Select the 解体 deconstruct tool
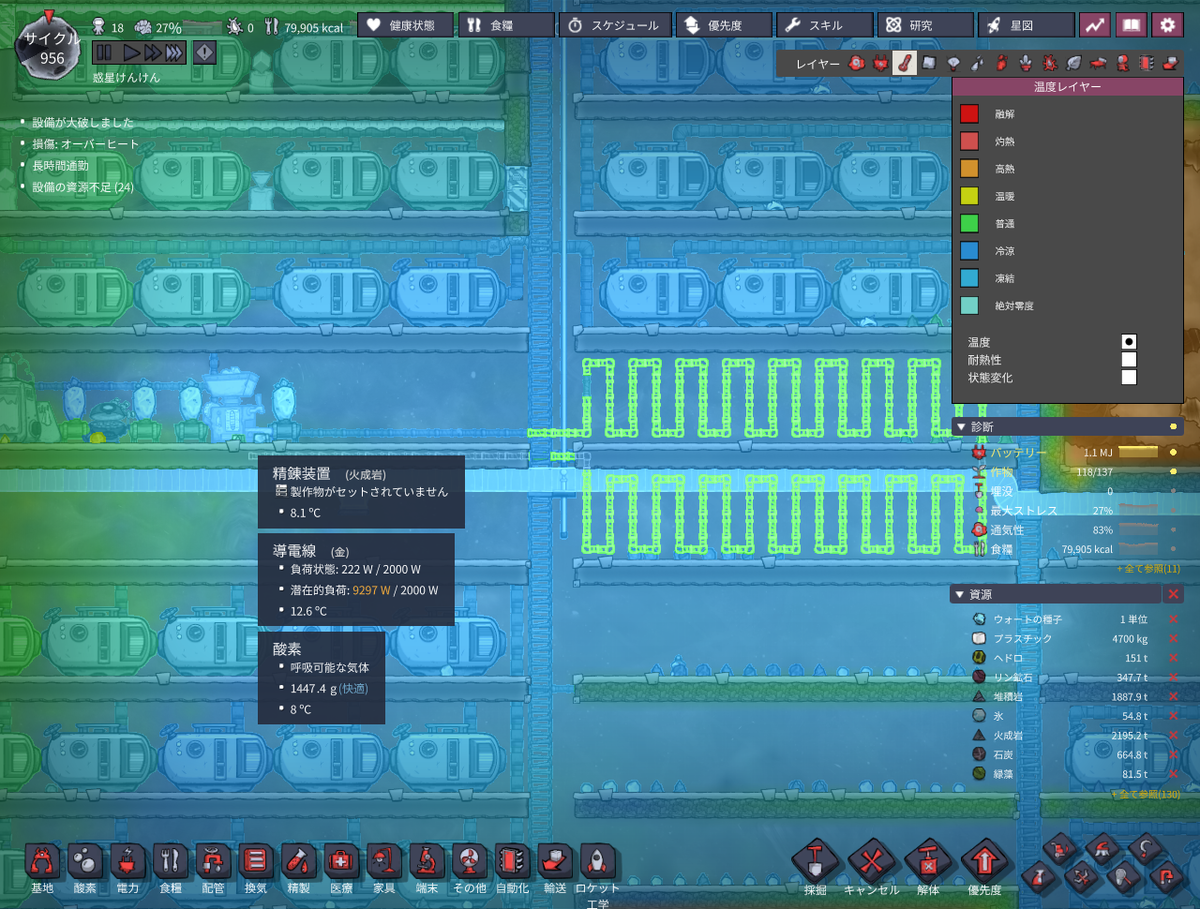1200x909 pixels. (x=928, y=860)
